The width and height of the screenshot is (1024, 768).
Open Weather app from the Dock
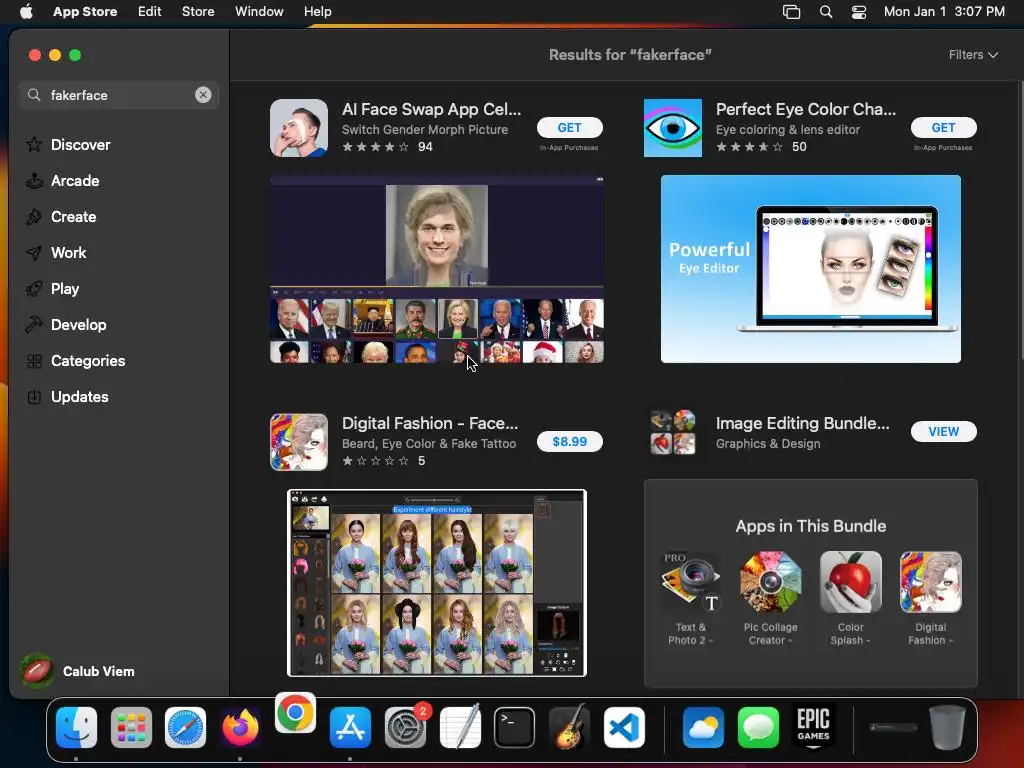pyautogui.click(x=703, y=727)
